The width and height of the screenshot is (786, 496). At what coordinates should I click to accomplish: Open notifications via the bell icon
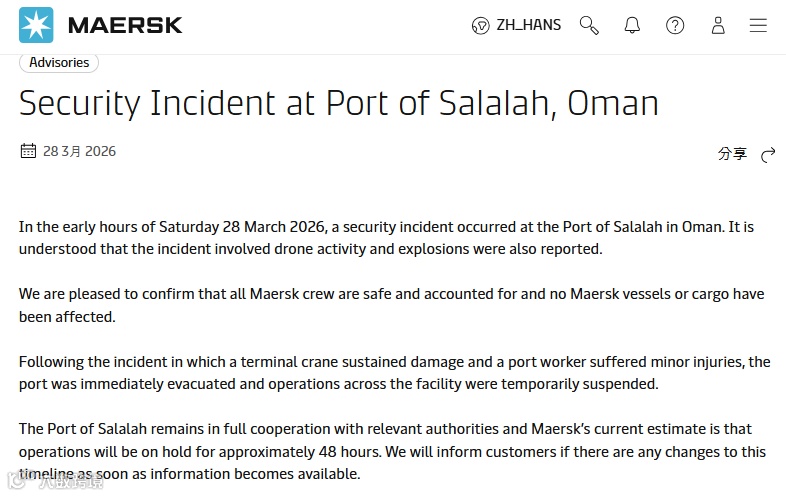632,25
